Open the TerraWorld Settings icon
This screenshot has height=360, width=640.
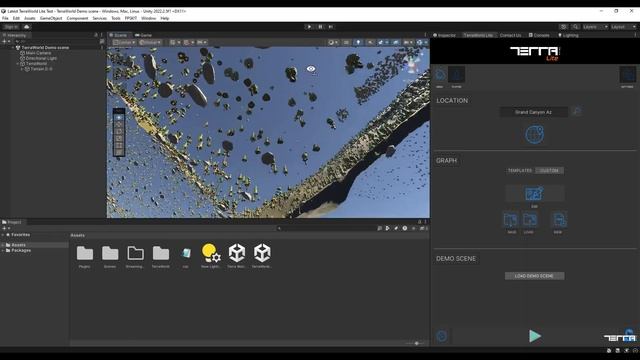[x=627, y=75]
